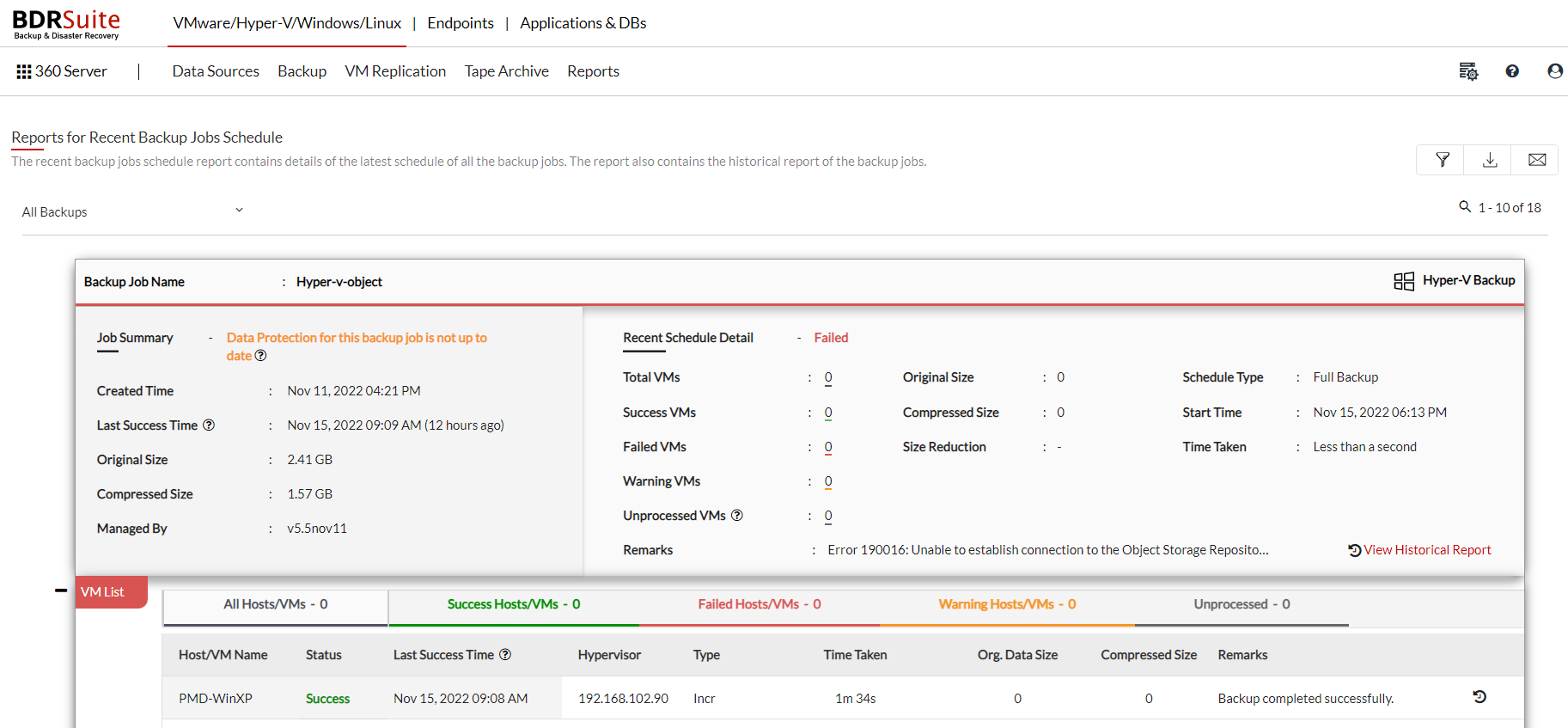The image size is (1568, 728).
Task: Click the 360 Server label
Action: click(x=71, y=71)
